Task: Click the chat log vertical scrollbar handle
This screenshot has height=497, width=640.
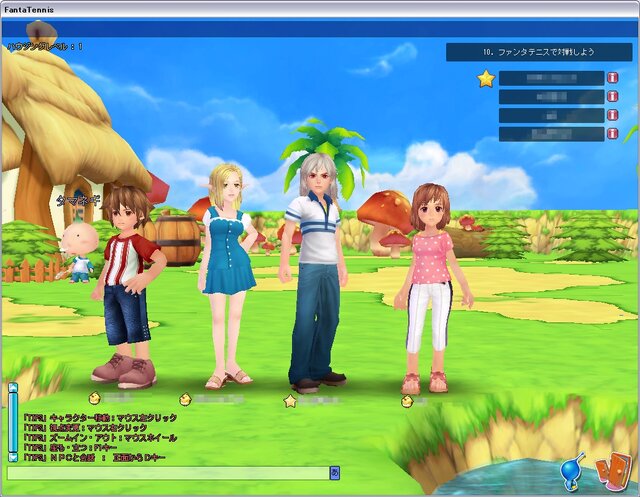Action: pos(13,422)
